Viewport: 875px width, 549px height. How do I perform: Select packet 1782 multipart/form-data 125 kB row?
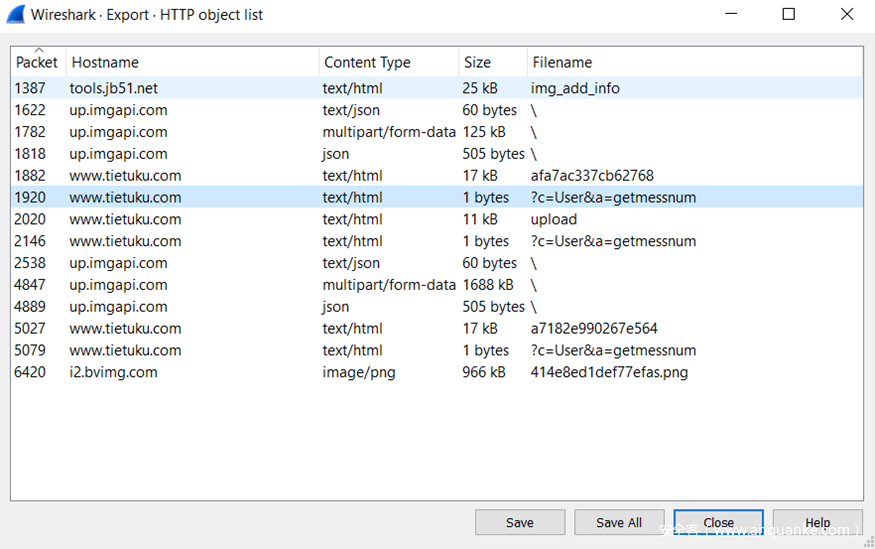(437, 132)
